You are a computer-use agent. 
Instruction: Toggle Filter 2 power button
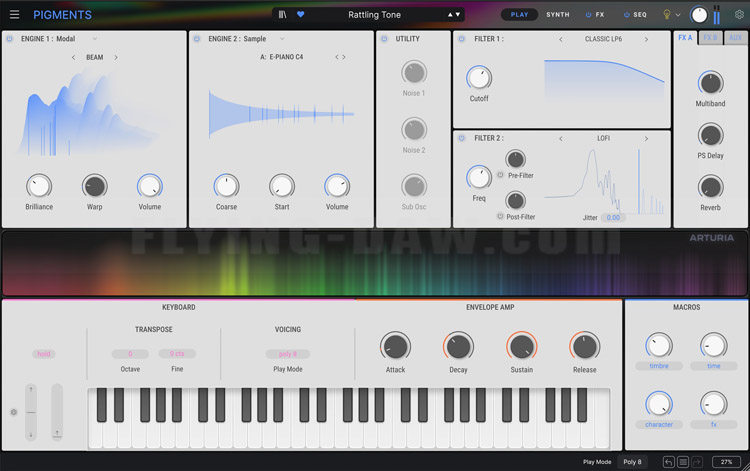[x=462, y=138]
